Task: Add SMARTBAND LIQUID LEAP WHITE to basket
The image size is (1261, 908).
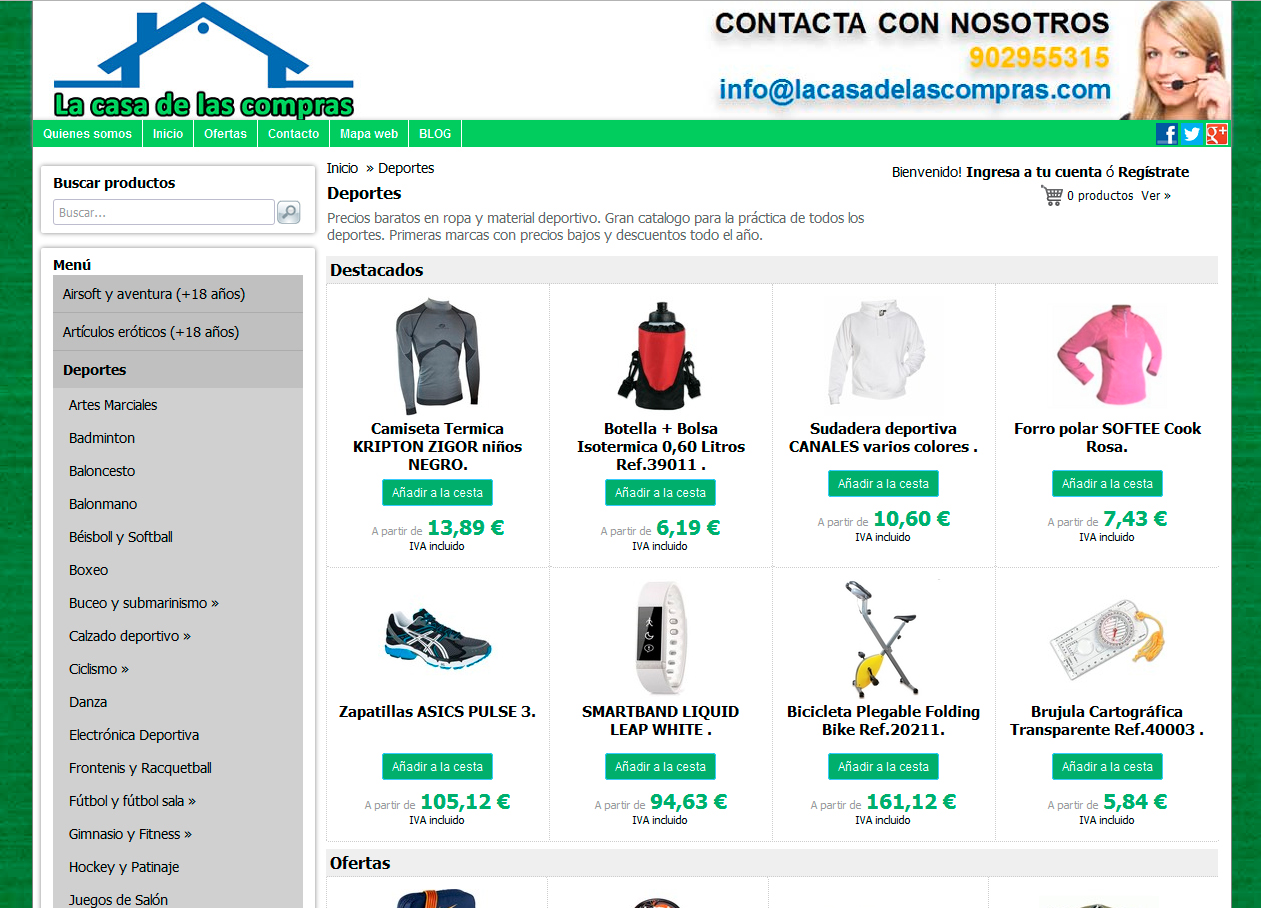Action: [x=660, y=767]
